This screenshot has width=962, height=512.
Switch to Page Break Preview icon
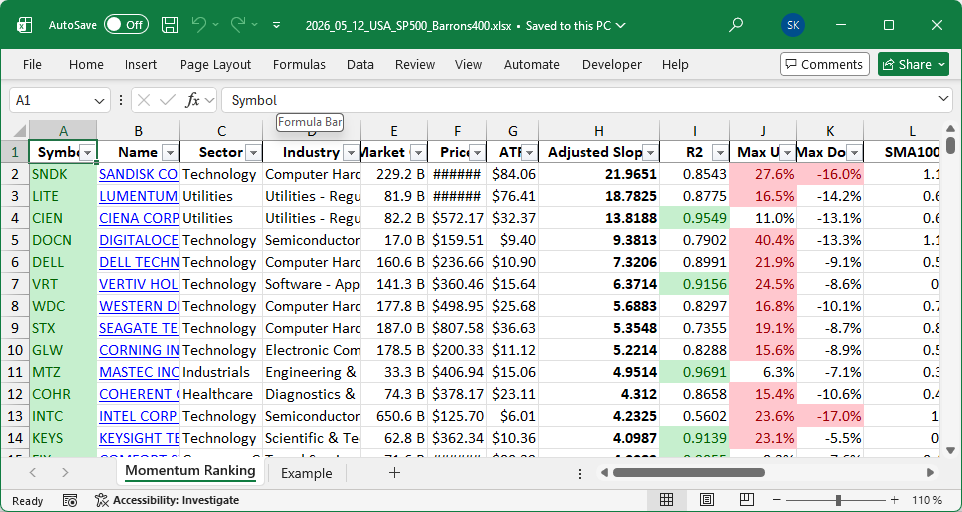click(x=746, y=500)
